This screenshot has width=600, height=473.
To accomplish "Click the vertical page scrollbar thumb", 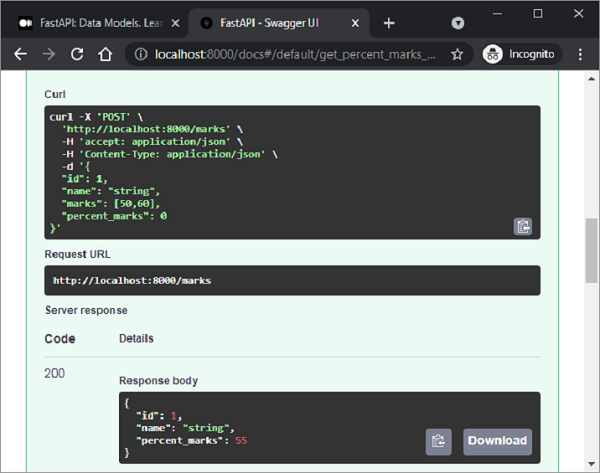I will pyautogui.click(x=590, y=250).
